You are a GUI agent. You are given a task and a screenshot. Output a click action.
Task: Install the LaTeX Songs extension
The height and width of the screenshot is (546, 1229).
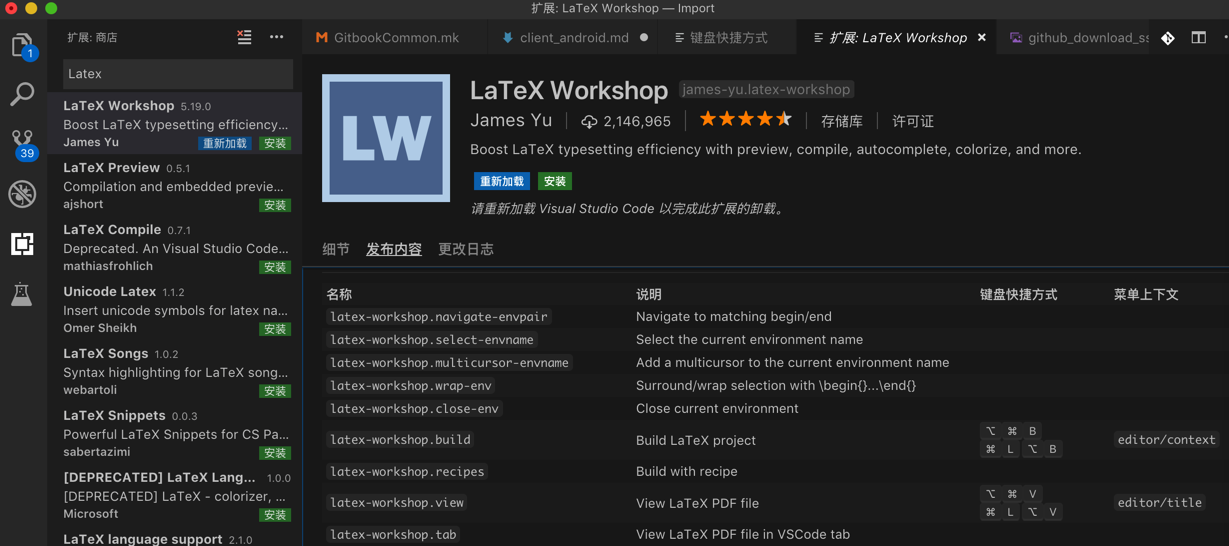click(275, 391)
